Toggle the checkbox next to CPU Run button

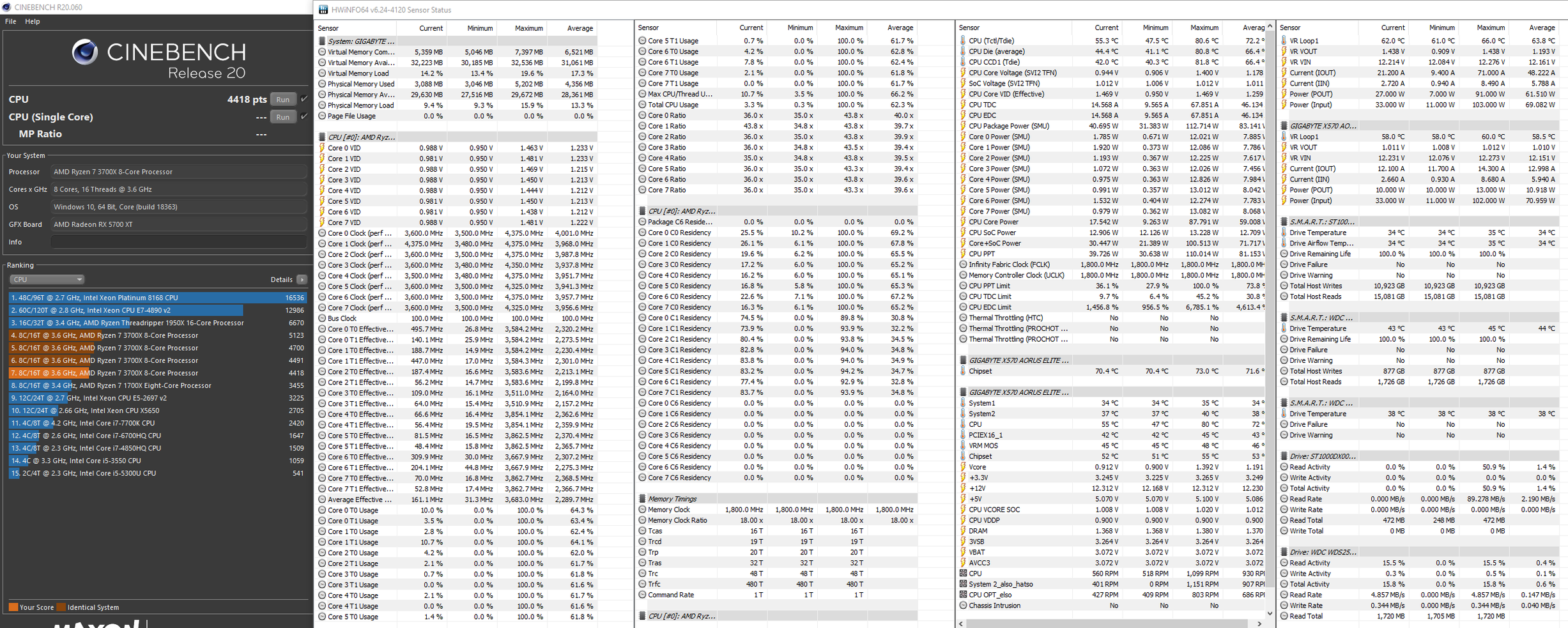point(304,99)
